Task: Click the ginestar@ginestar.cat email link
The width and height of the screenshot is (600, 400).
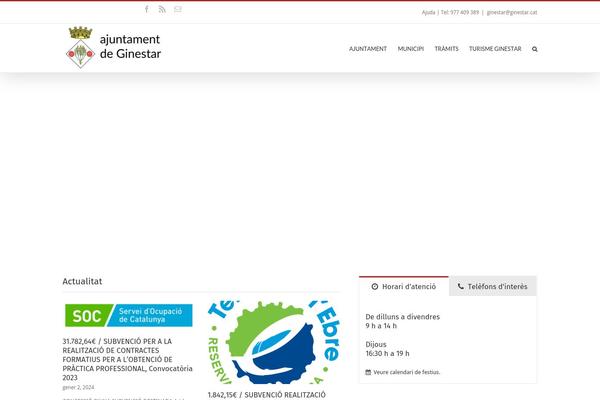Action: click(x=512, y=12)
